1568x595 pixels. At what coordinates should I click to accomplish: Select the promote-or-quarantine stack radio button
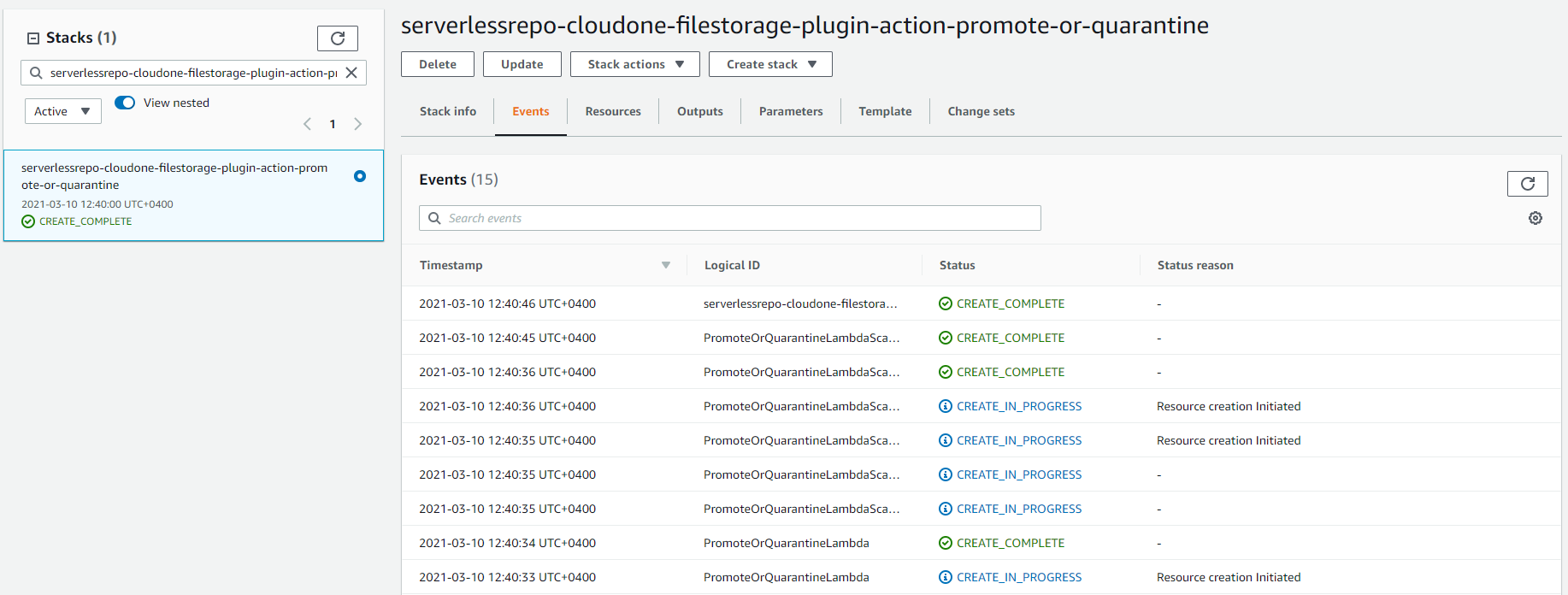[360, 176]
